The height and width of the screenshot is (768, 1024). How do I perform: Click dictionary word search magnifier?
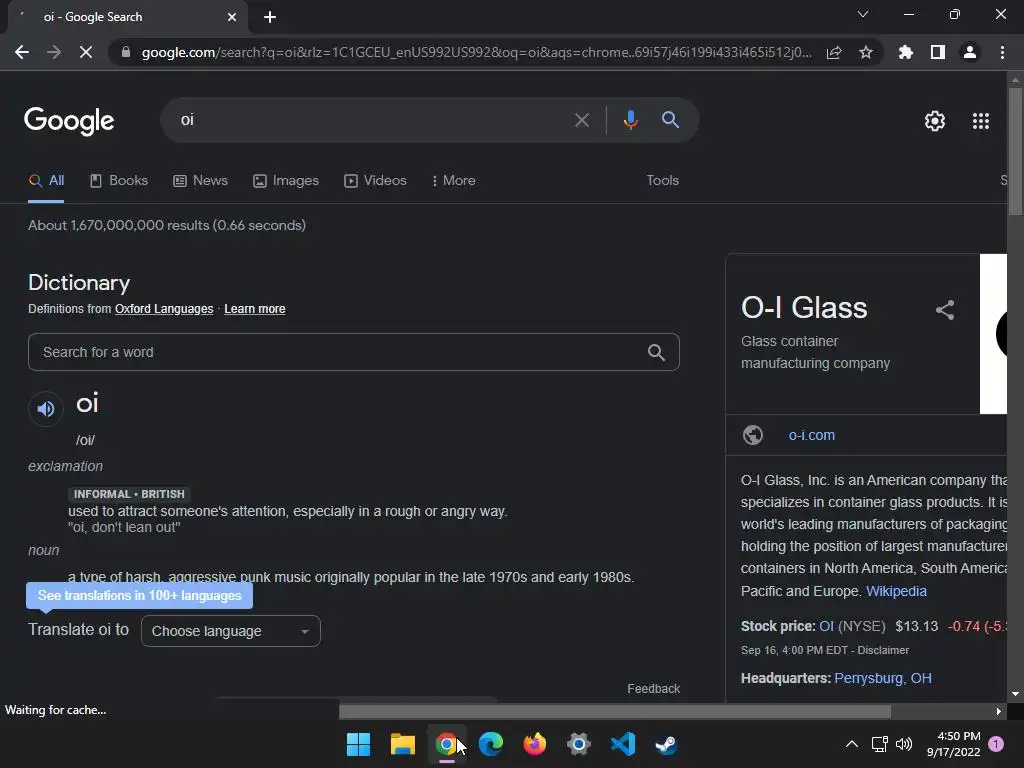(656, 353)
